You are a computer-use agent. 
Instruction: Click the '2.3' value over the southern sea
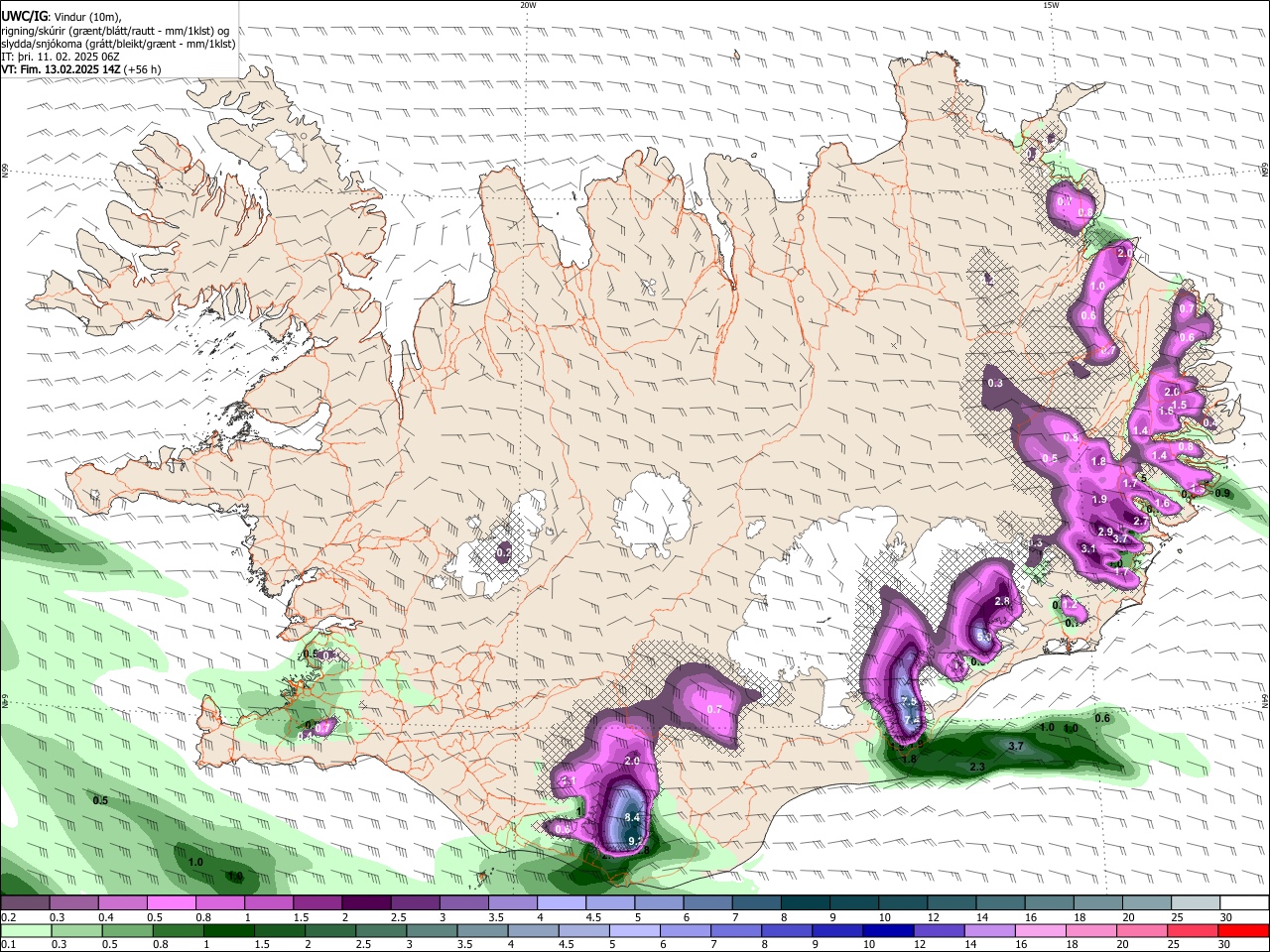click(976, 767)
